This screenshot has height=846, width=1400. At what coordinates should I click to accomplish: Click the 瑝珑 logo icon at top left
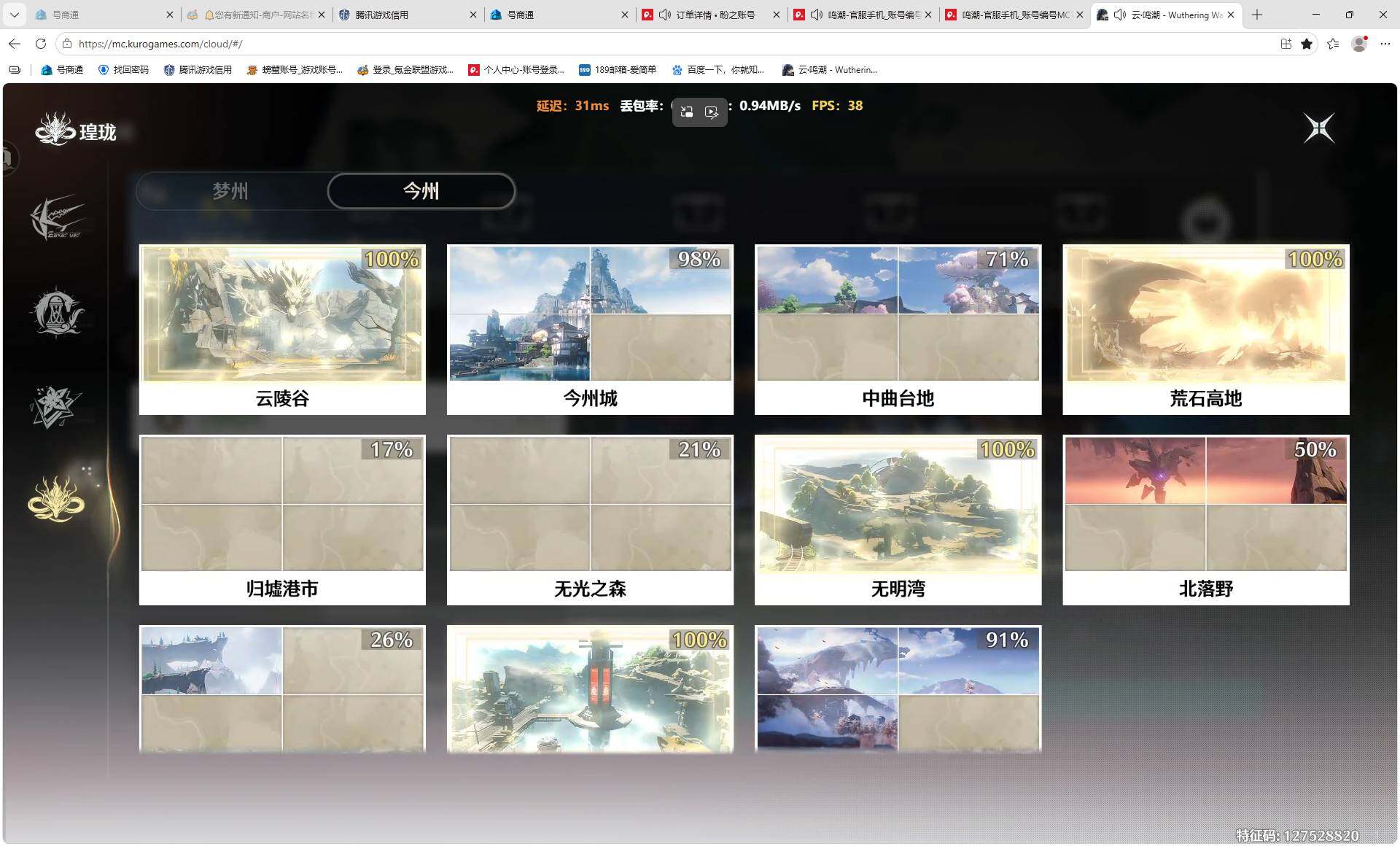click(55, 130)
